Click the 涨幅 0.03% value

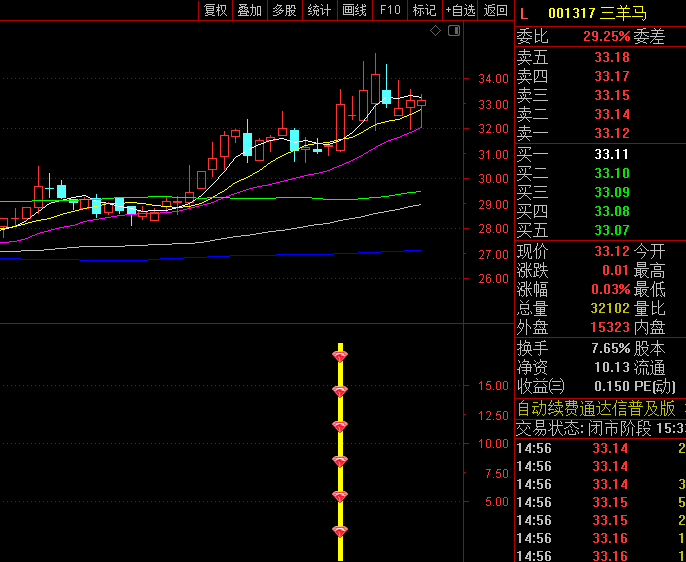(611, 290)
